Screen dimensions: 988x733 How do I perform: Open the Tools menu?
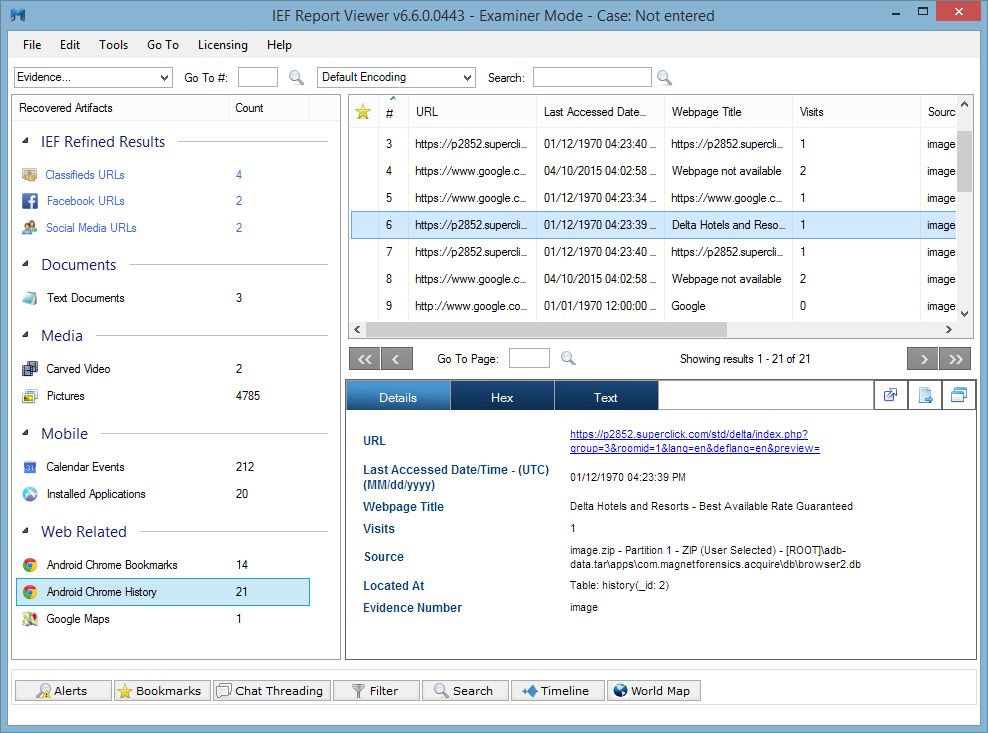[113, 45]
